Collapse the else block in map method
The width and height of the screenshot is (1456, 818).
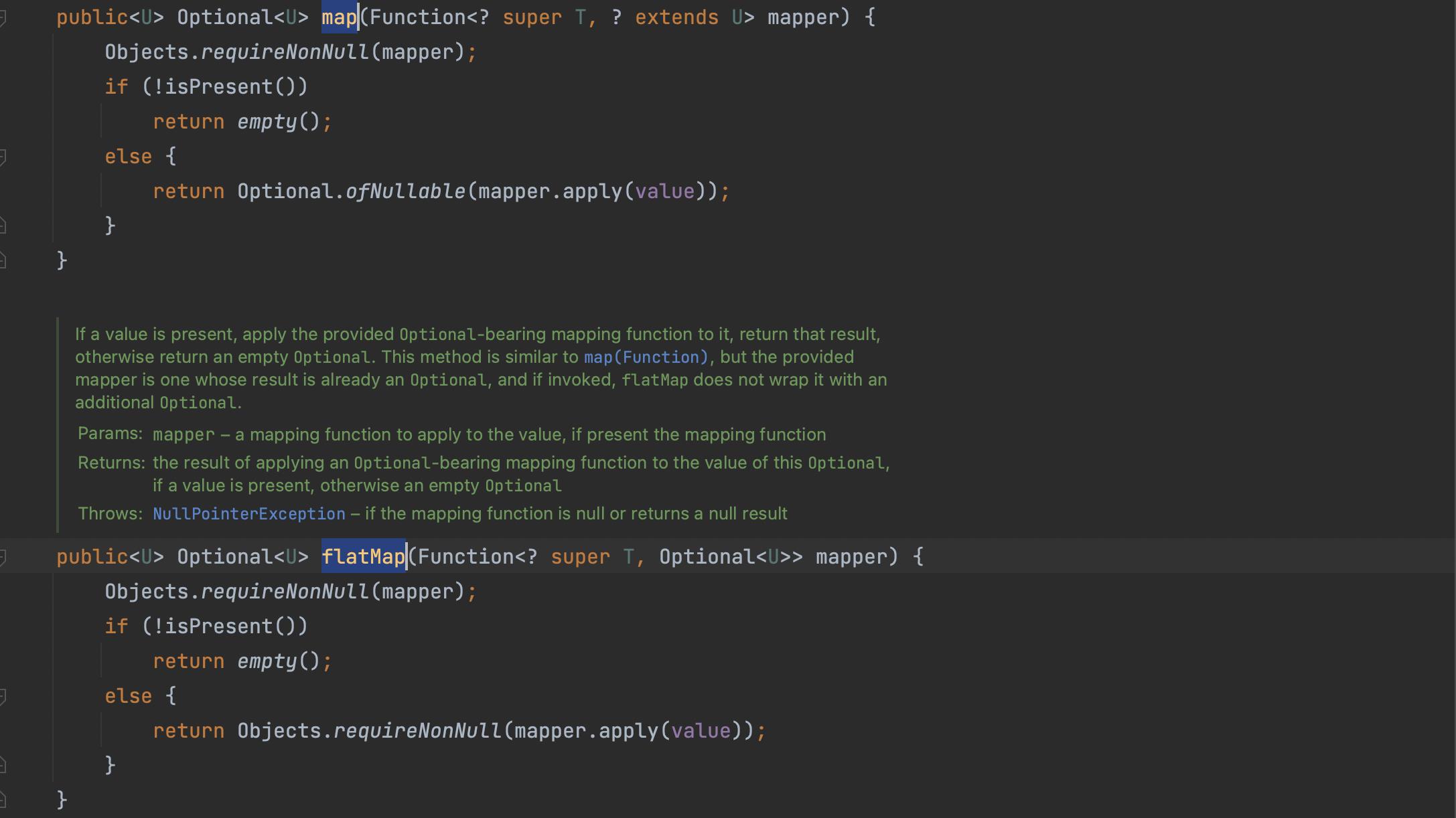(x=3, y=157)
